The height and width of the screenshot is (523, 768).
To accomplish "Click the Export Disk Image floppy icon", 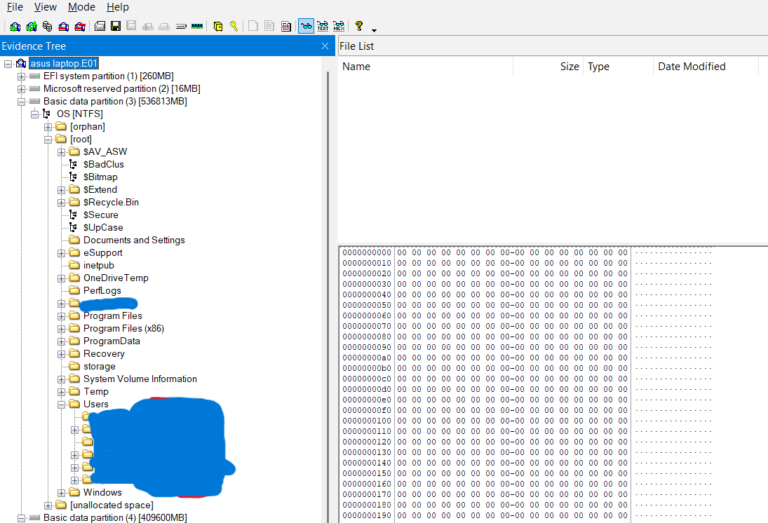I will 116,26.
